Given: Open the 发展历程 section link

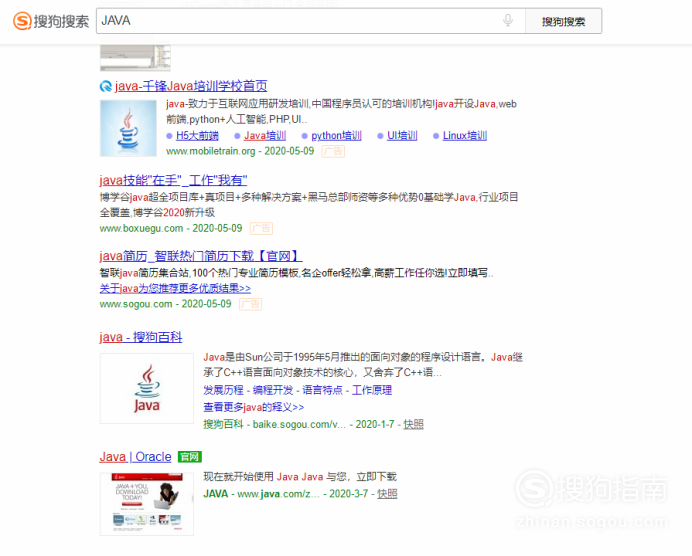Looking at the screenshot, I should click(223, 390).
